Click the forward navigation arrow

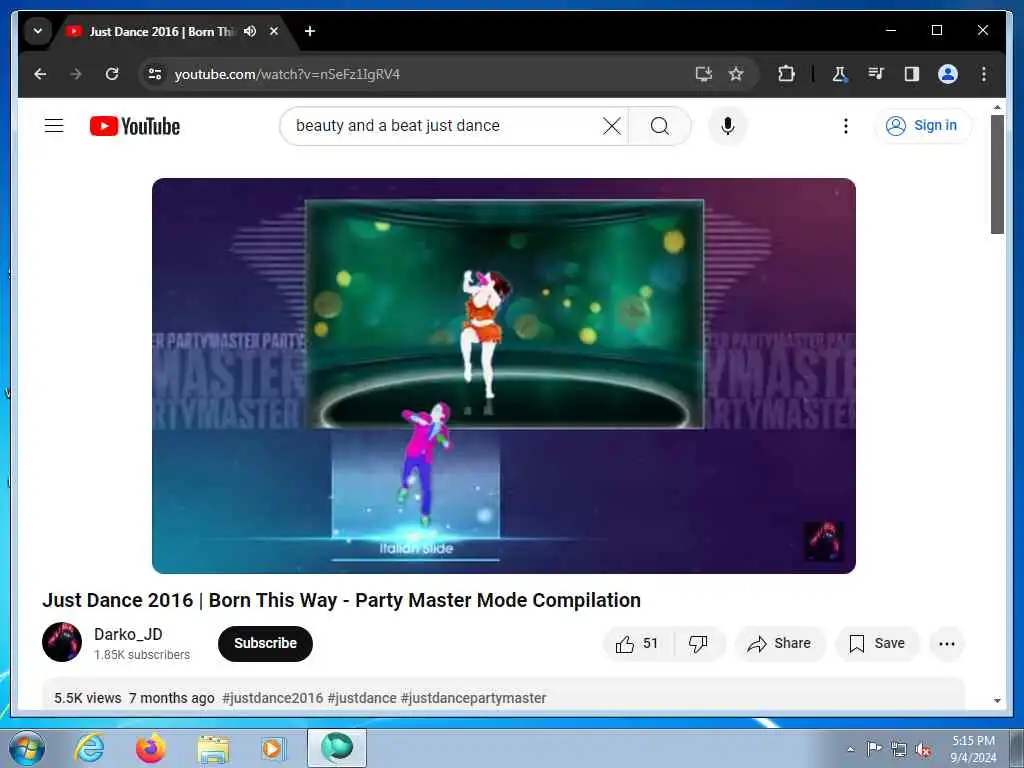pyautogui.click(x=76, y=74)
